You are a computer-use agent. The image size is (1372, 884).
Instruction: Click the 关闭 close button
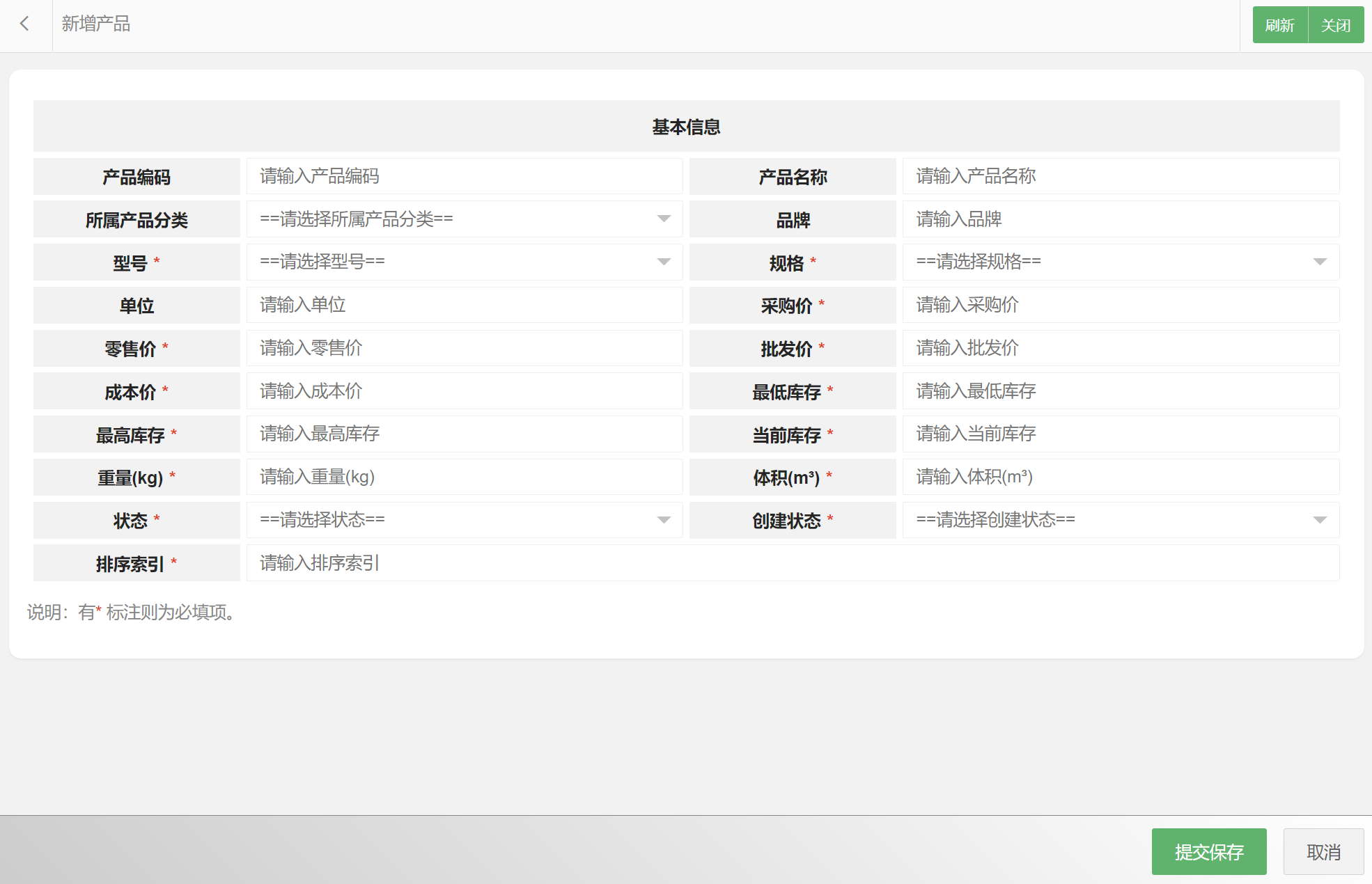[1336, 25]
